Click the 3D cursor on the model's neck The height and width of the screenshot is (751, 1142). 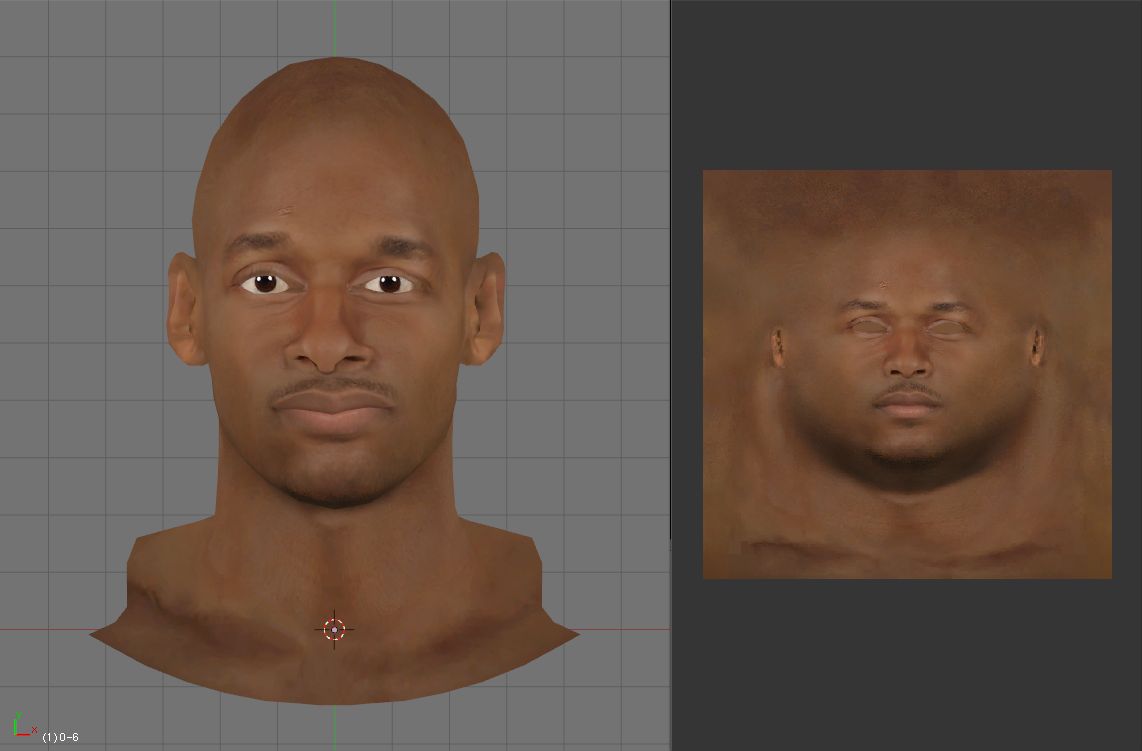(x=334, y=629)
